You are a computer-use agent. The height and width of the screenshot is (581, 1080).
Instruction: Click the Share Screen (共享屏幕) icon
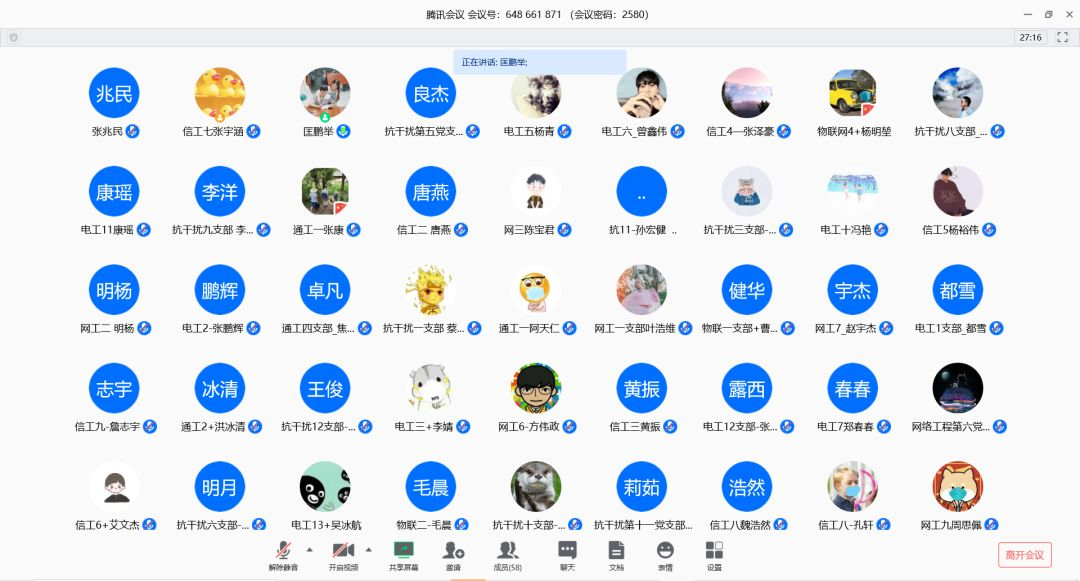(x=404, y=553)
